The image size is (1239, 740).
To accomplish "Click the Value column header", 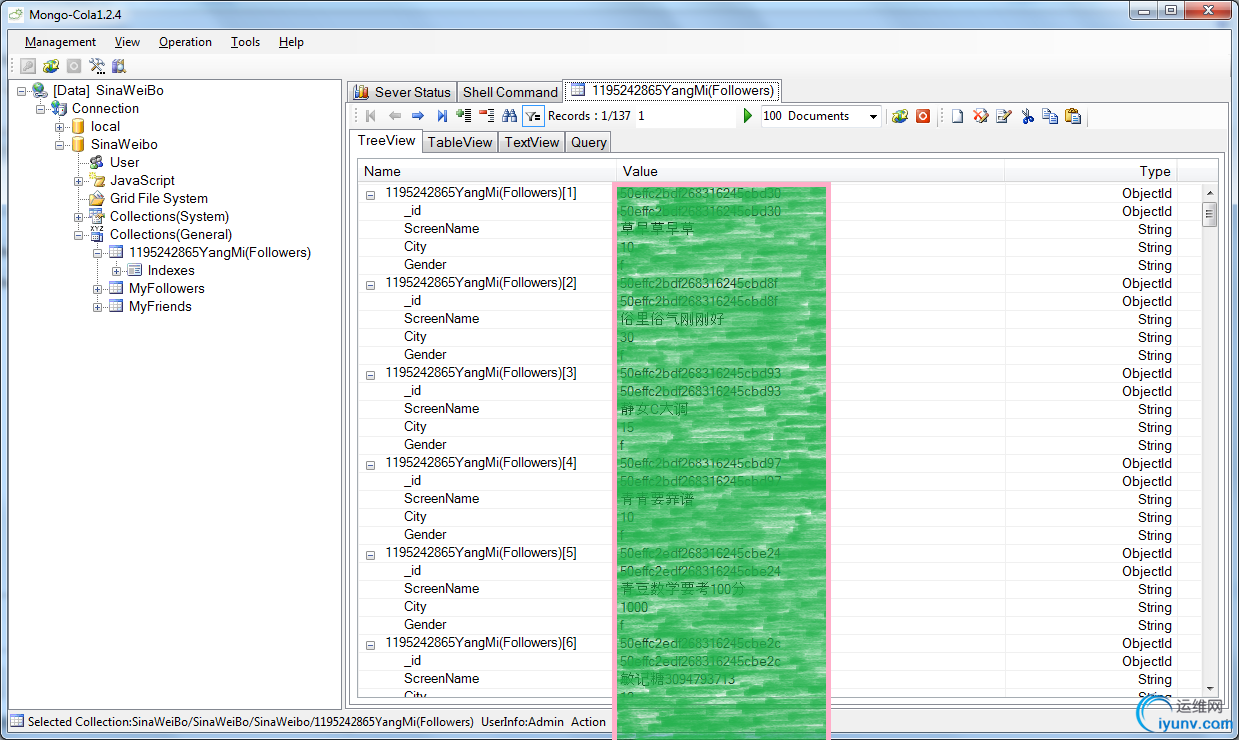I will (811, 171).
